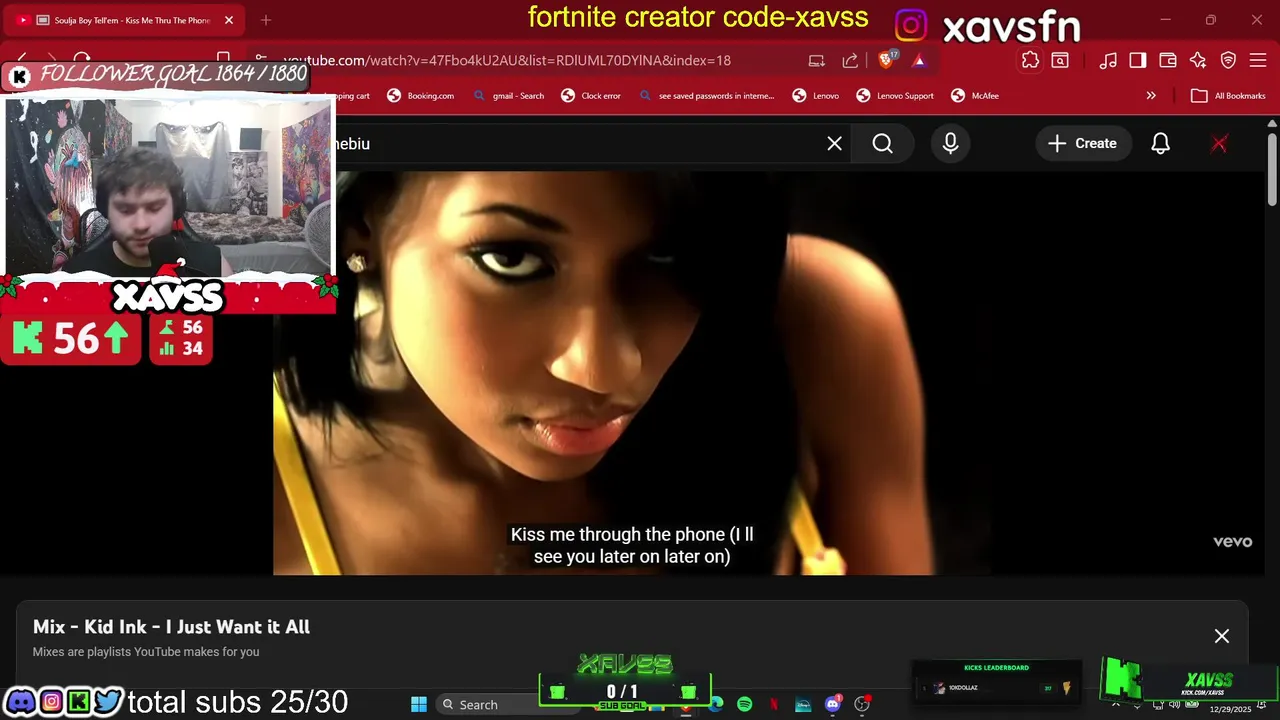Click the playing music video area
Image resolution: width=1280 pixels, height=720 pixels.
pyautogui.click(x=770, y=372)
